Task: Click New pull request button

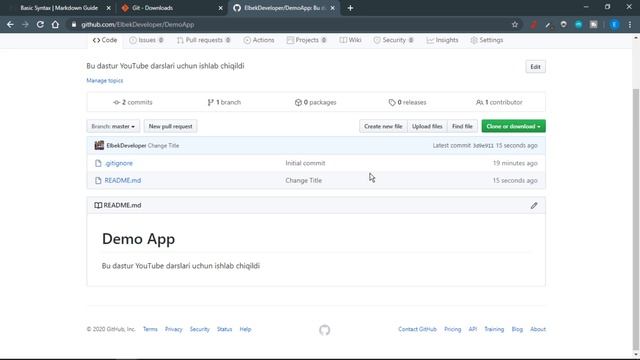Action: pyautogui.click(x=170, y=126)
